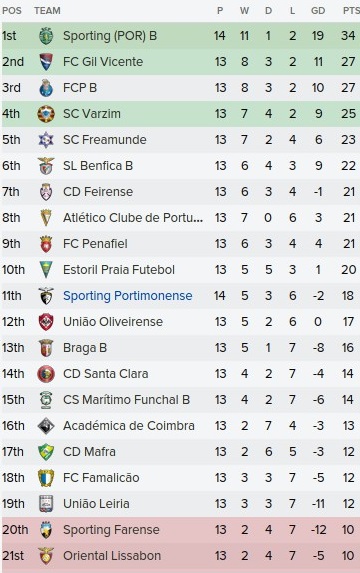Click the SL Benfica B eagle badge
360x573 pixels.
pyautogui.click(x=46, y=166)
